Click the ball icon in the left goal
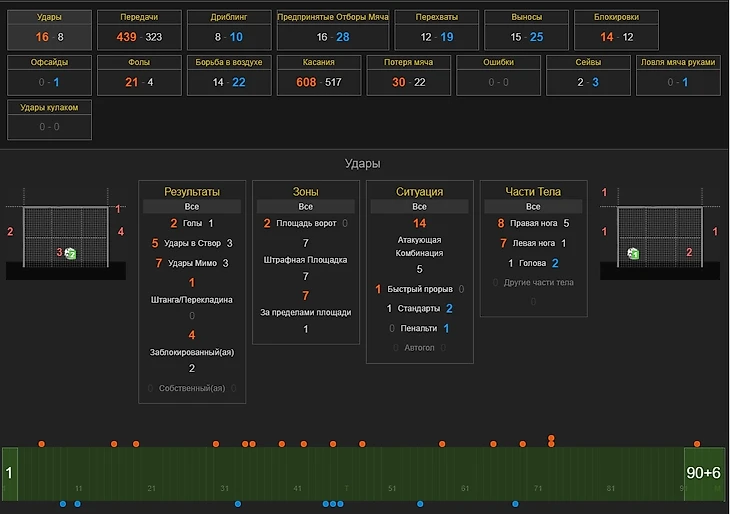Image resolution: width=730 pixels, height=514 pixels. [70, 254]
